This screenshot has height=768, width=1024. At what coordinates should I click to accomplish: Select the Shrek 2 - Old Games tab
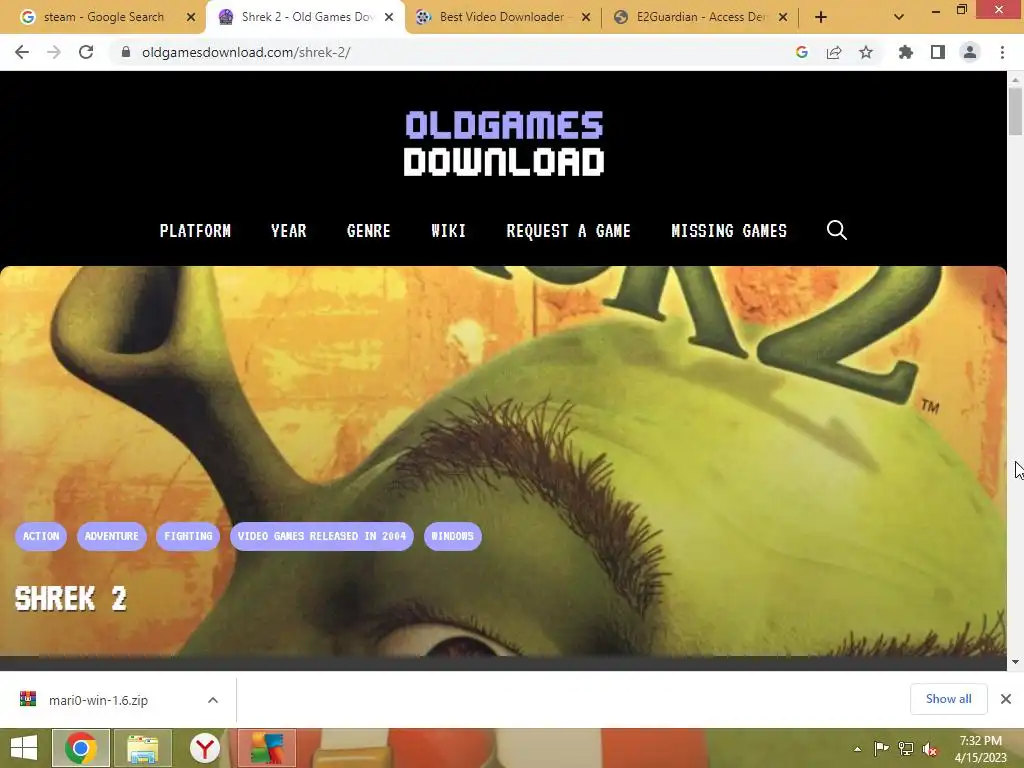pos(307,17)
